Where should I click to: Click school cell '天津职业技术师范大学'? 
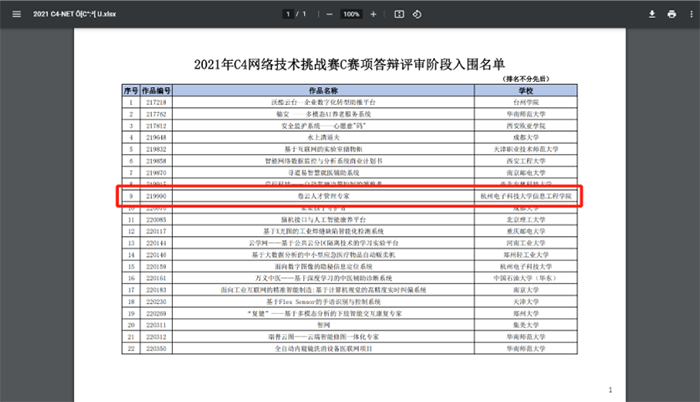point(526,149)
